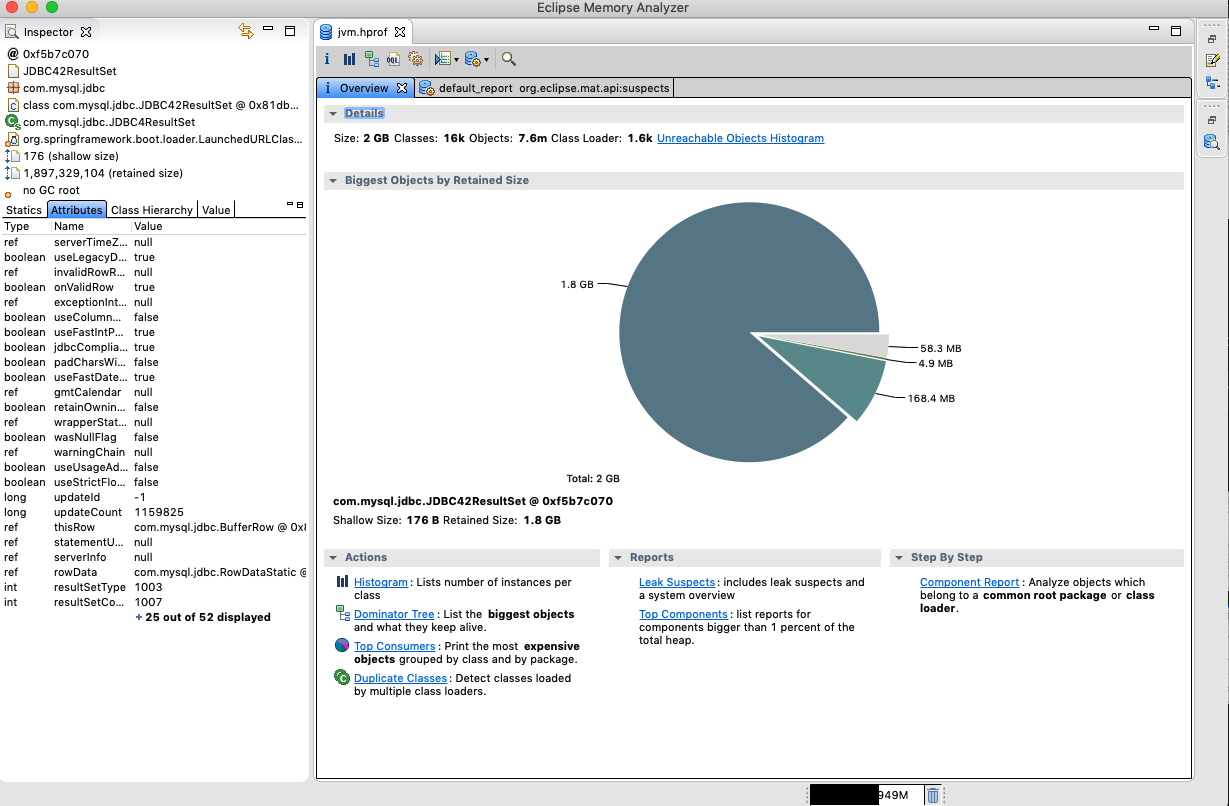Open the Overview pane via the toolbar info icon
The width and height of the screenshot is (1229, 806).
click(x=327, y=59)
